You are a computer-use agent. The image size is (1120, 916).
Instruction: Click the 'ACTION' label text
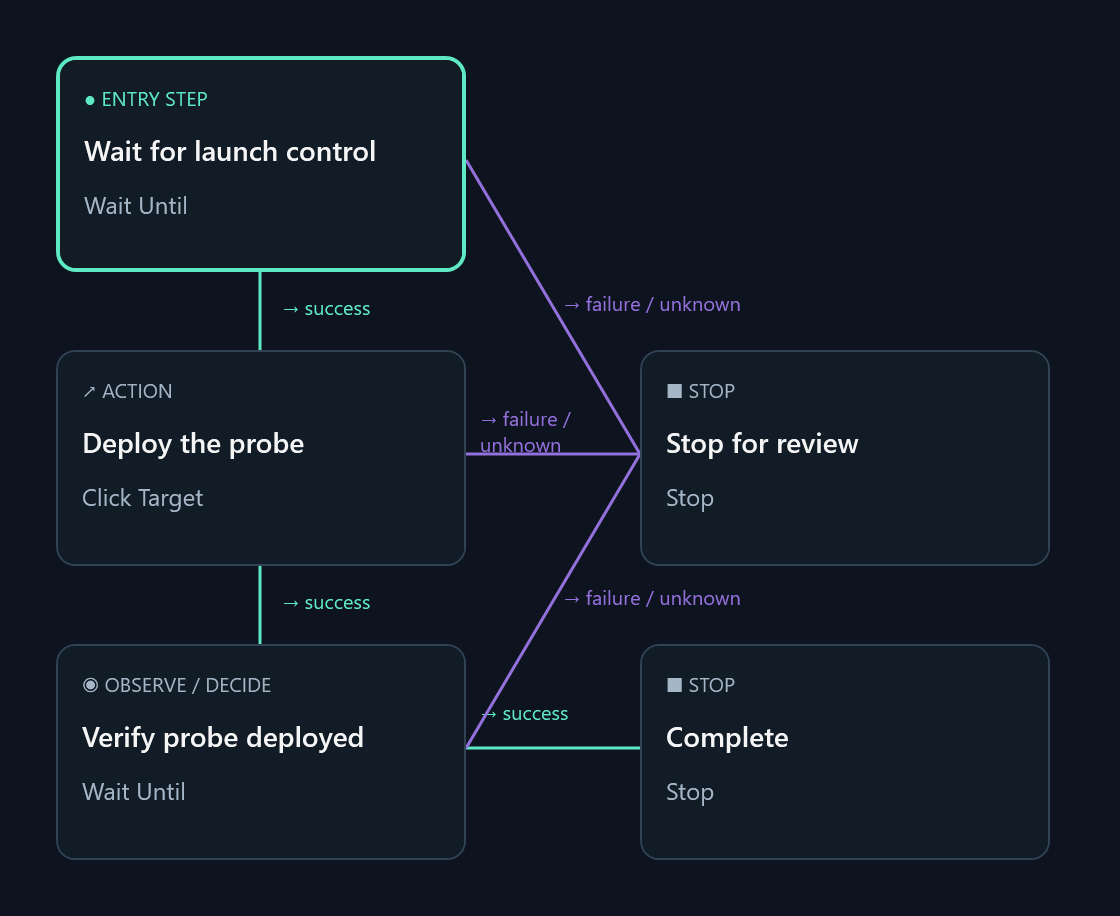point(137,392)
